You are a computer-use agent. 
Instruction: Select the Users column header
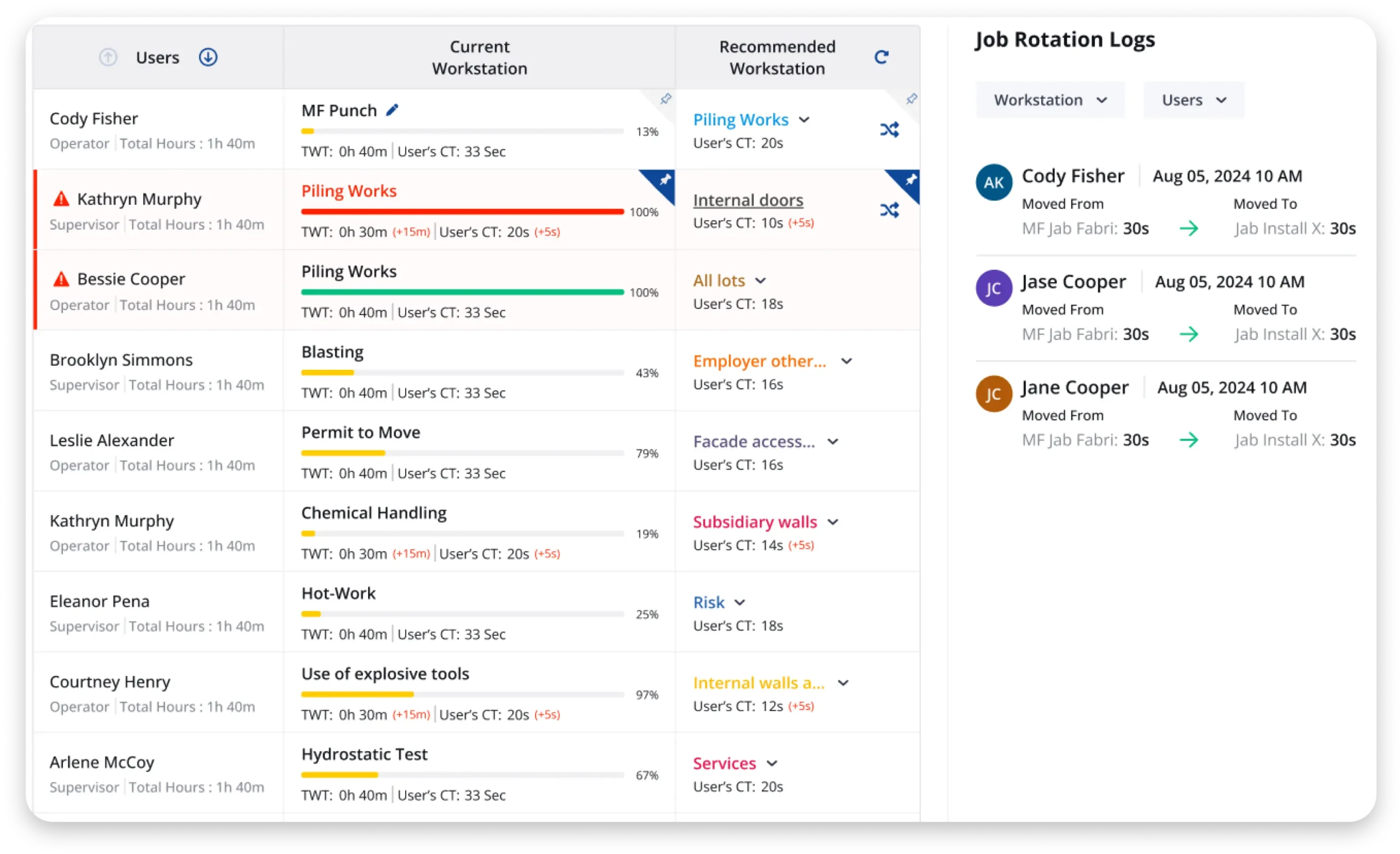point(157,57)
